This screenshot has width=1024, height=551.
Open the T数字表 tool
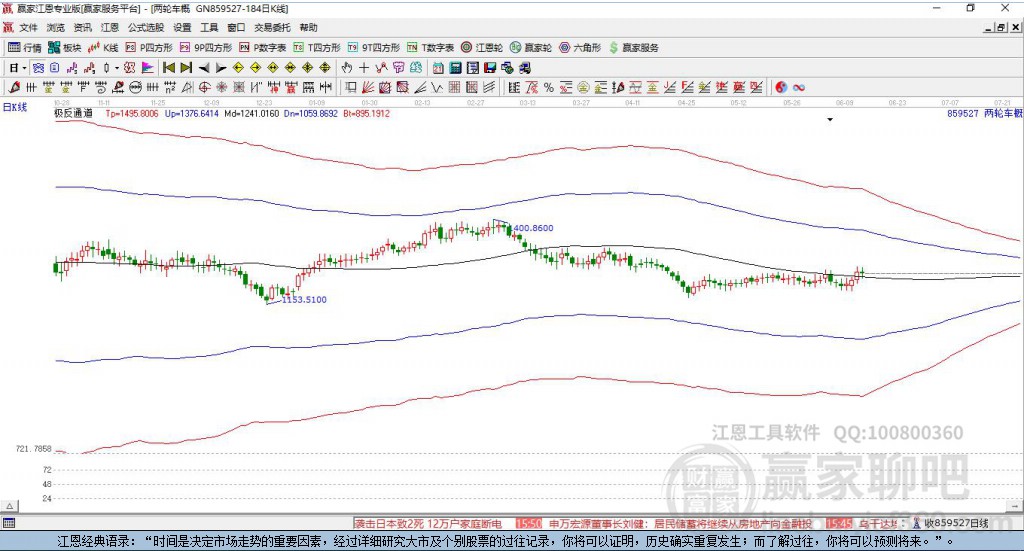[x=430, y=48]
